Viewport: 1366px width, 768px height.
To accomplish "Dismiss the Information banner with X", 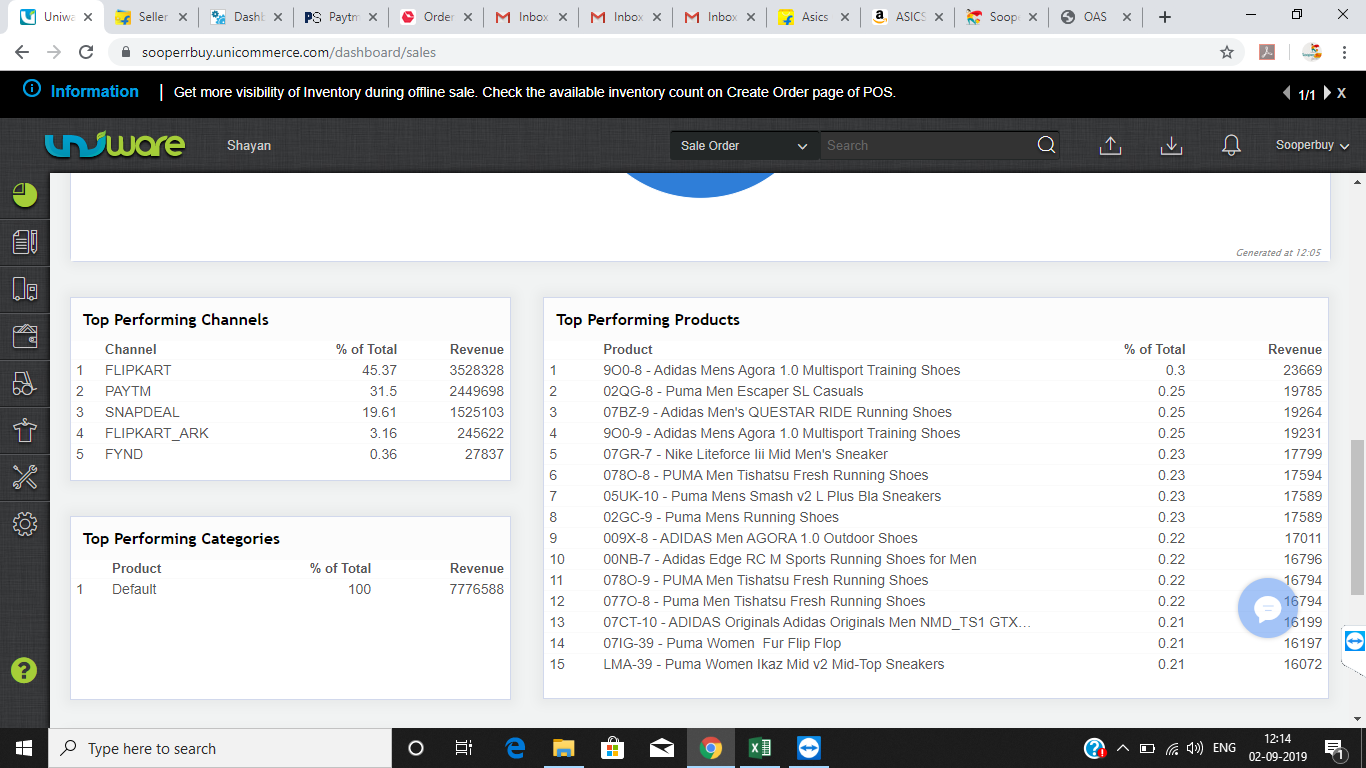I will pyautogui.click(x=1341, y=93).
